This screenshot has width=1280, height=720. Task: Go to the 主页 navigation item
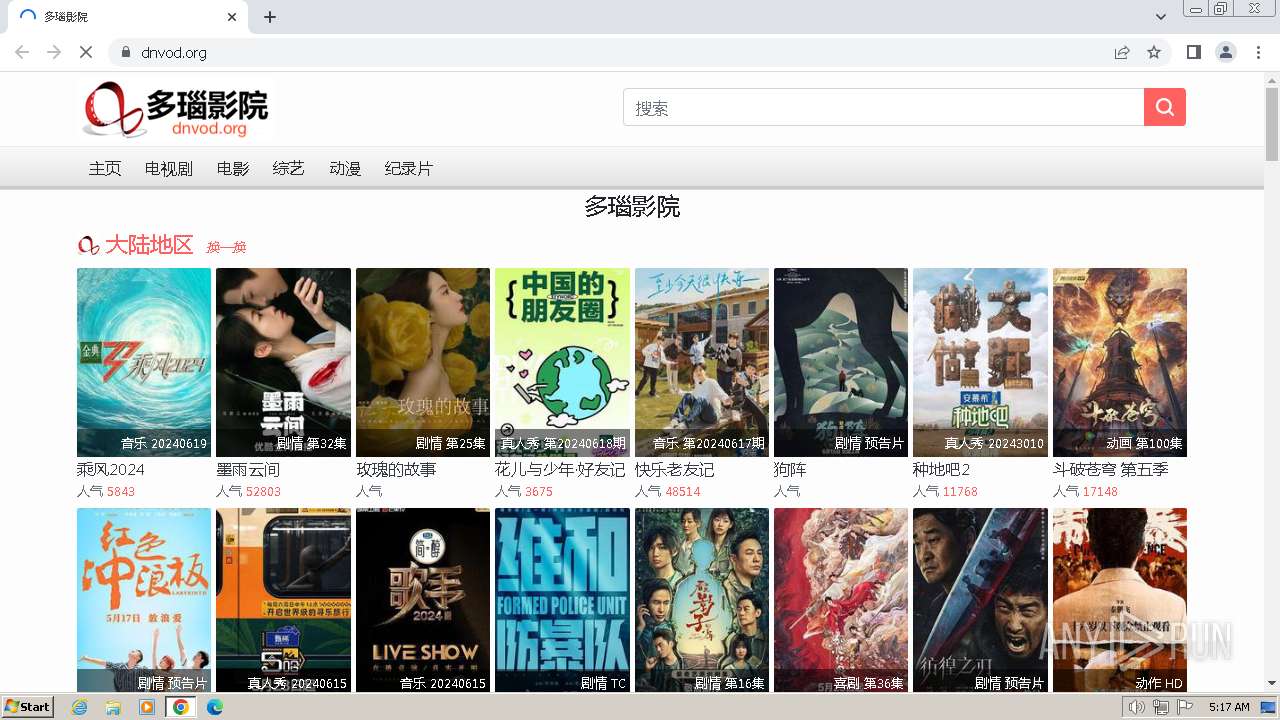(105, 168)
